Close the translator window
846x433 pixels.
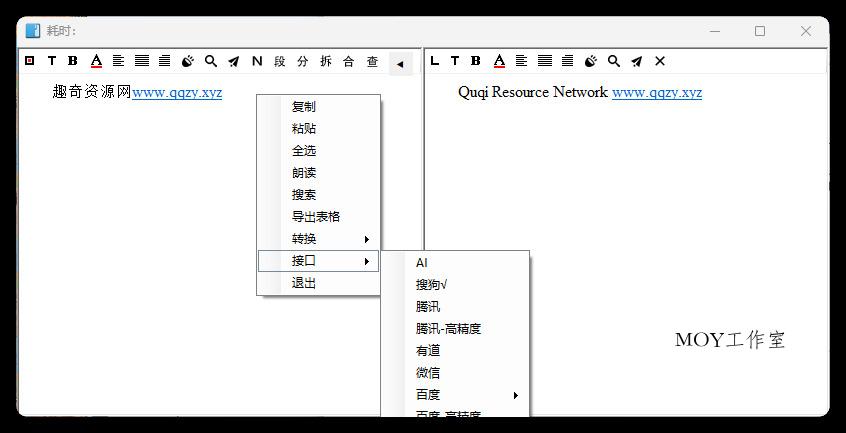(x=806, y=31)
